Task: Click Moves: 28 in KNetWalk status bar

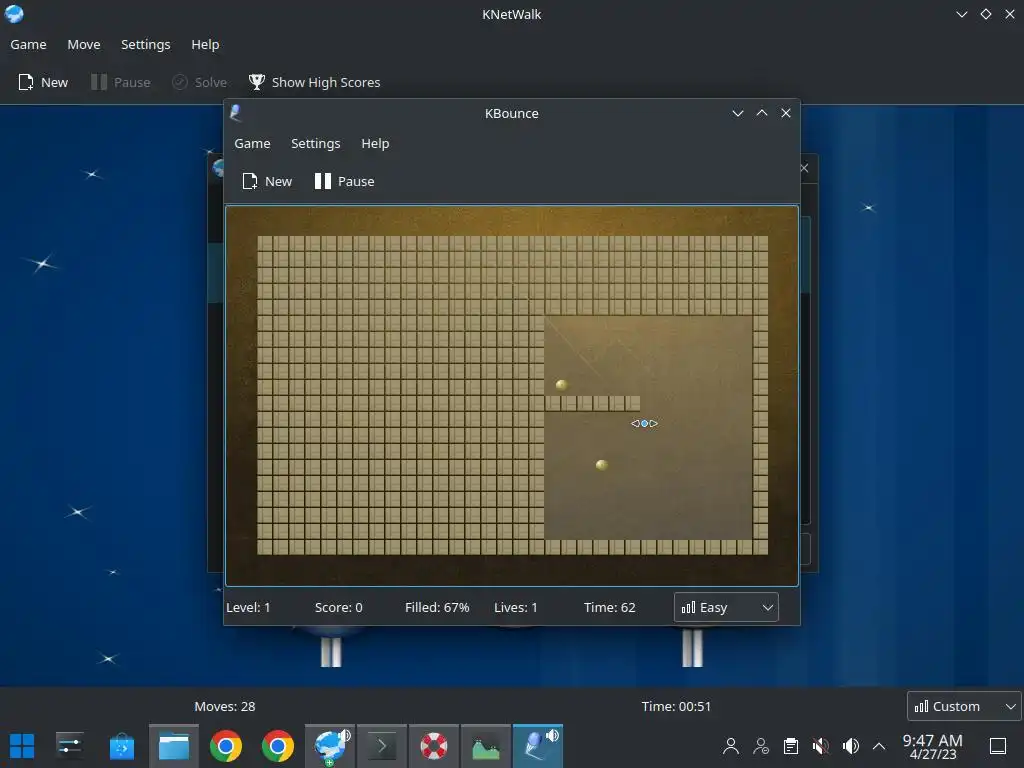Action: (x=225, y=706)
